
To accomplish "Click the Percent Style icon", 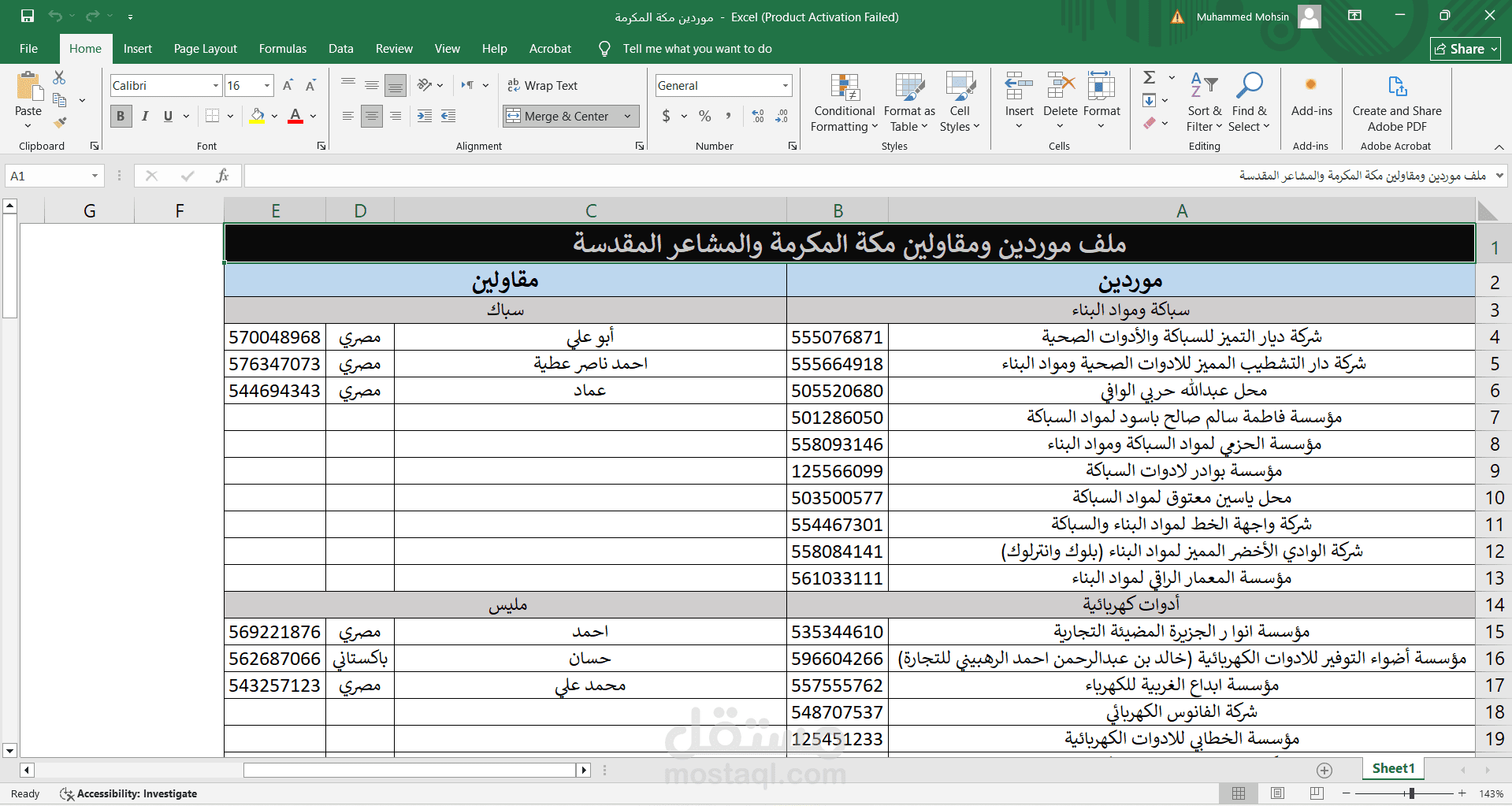I will pyautogui.click(x=705, y=116).
